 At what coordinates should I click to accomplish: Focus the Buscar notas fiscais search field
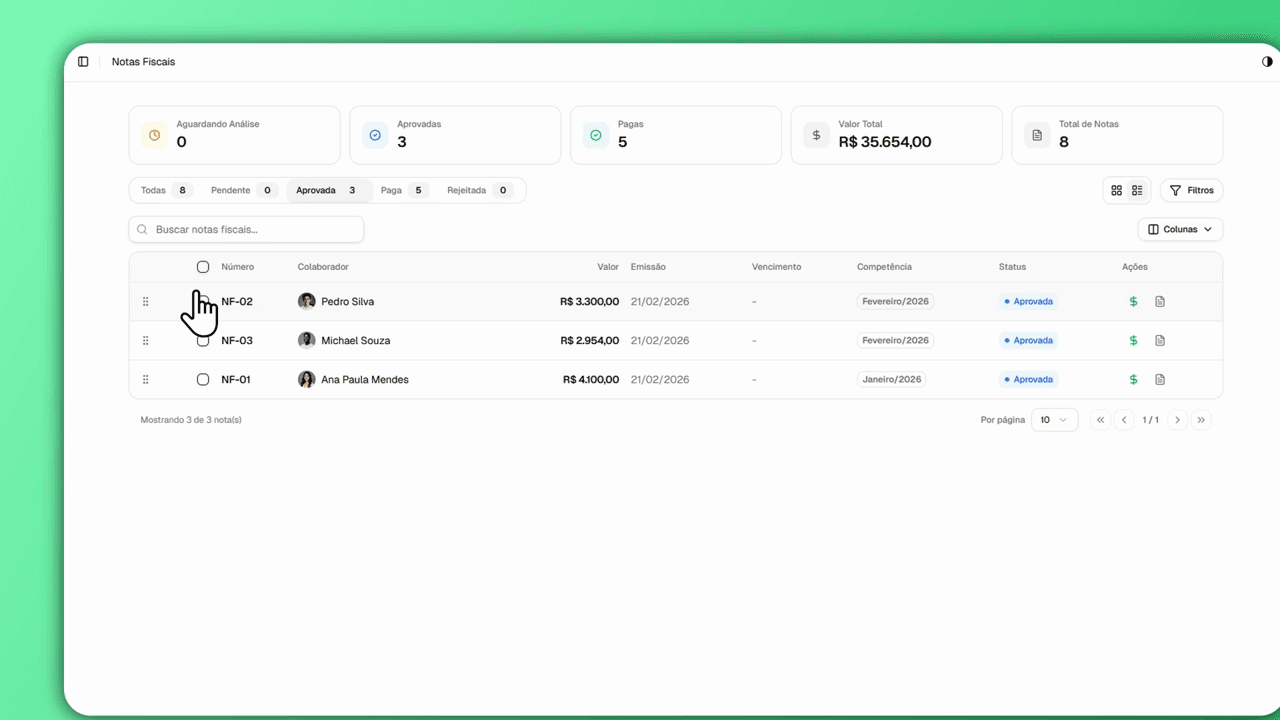[x=246, y=229]
